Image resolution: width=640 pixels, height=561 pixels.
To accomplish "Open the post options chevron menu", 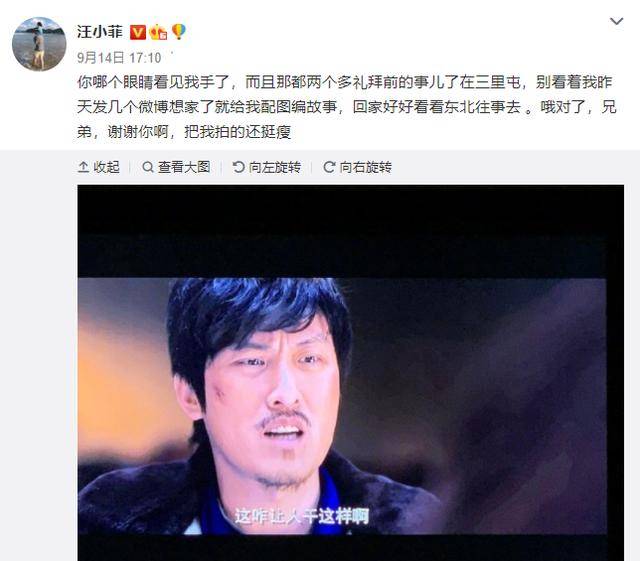I will [616, 21].
